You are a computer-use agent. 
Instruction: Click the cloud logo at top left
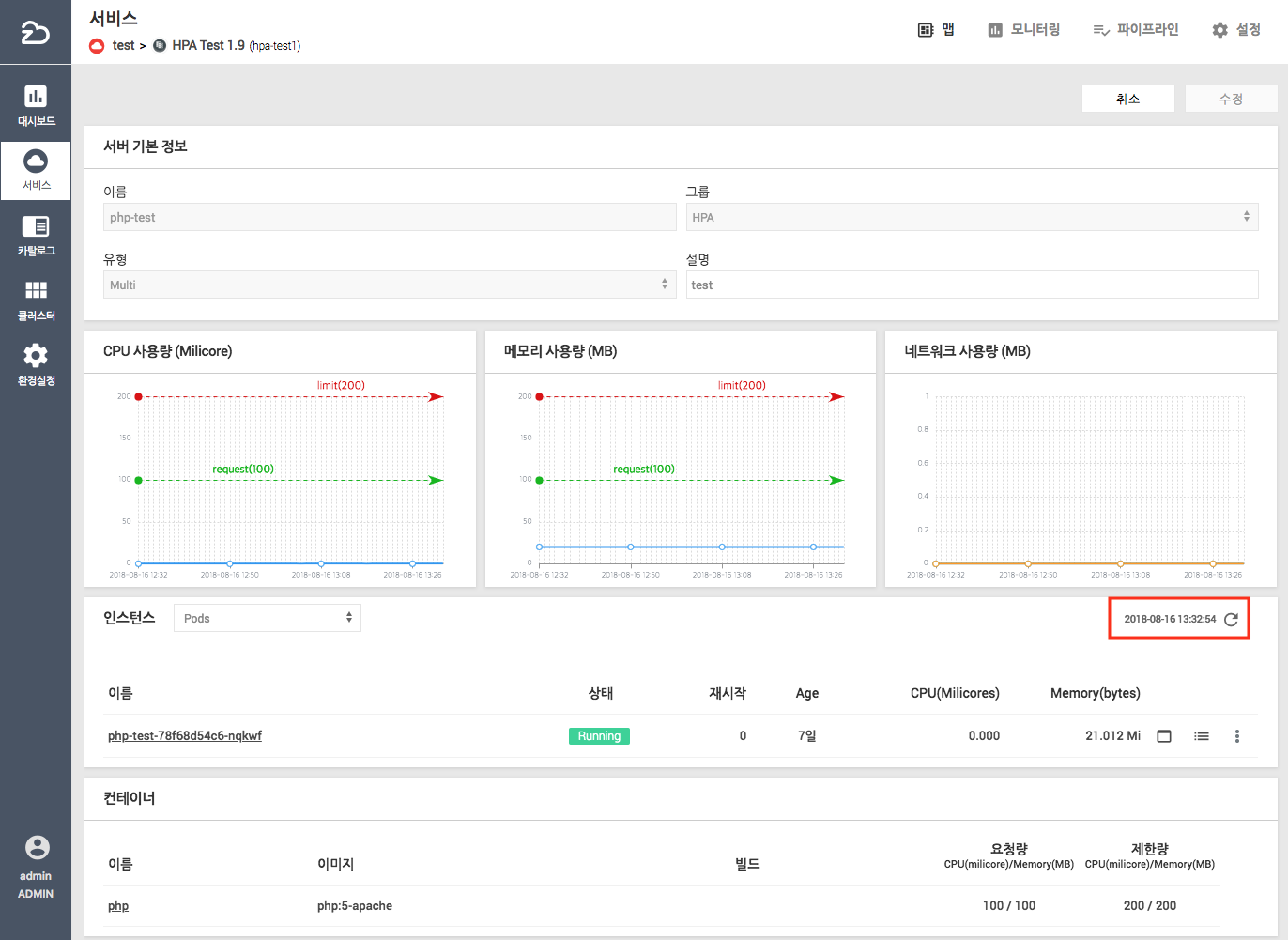(35, 33)
